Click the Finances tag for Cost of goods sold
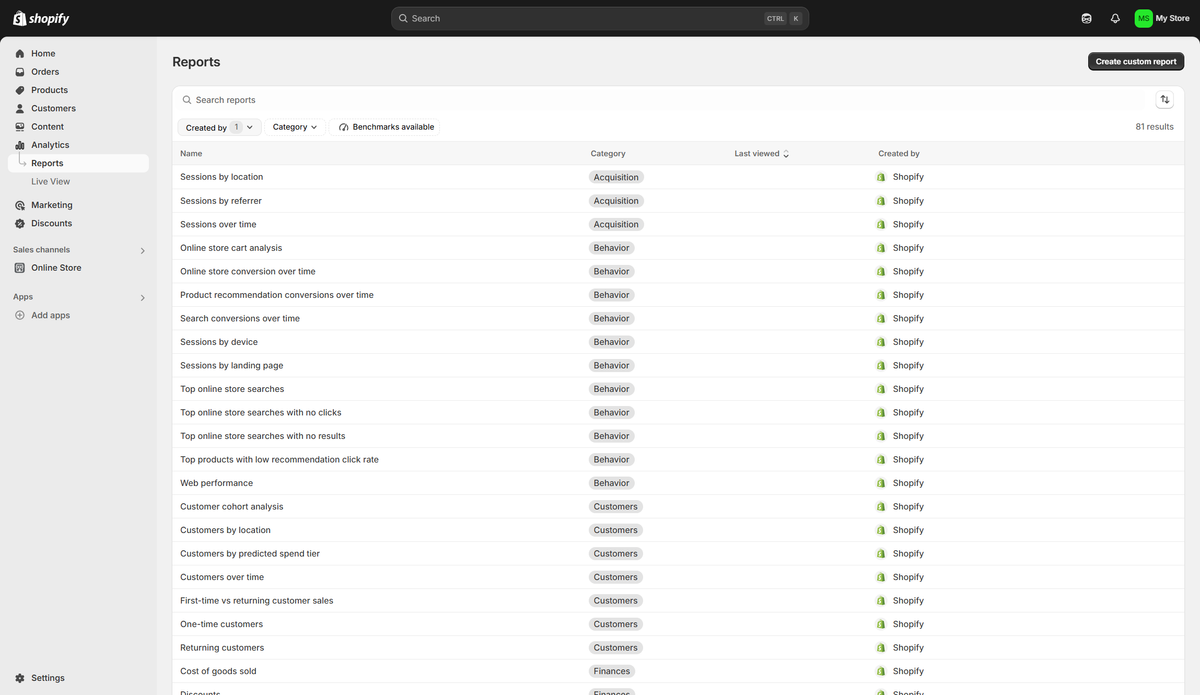The width and height of the screenshot is (1200, 695). point(612,671)
